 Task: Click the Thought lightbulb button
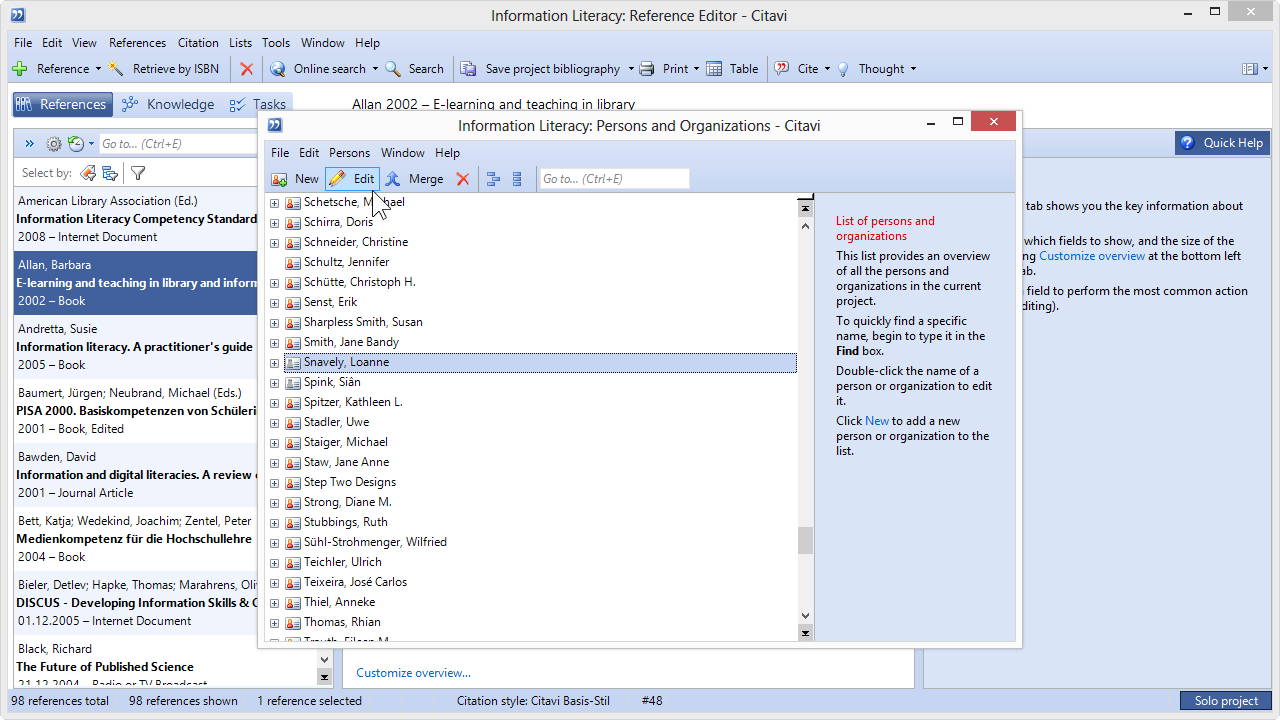pos(870,69)
